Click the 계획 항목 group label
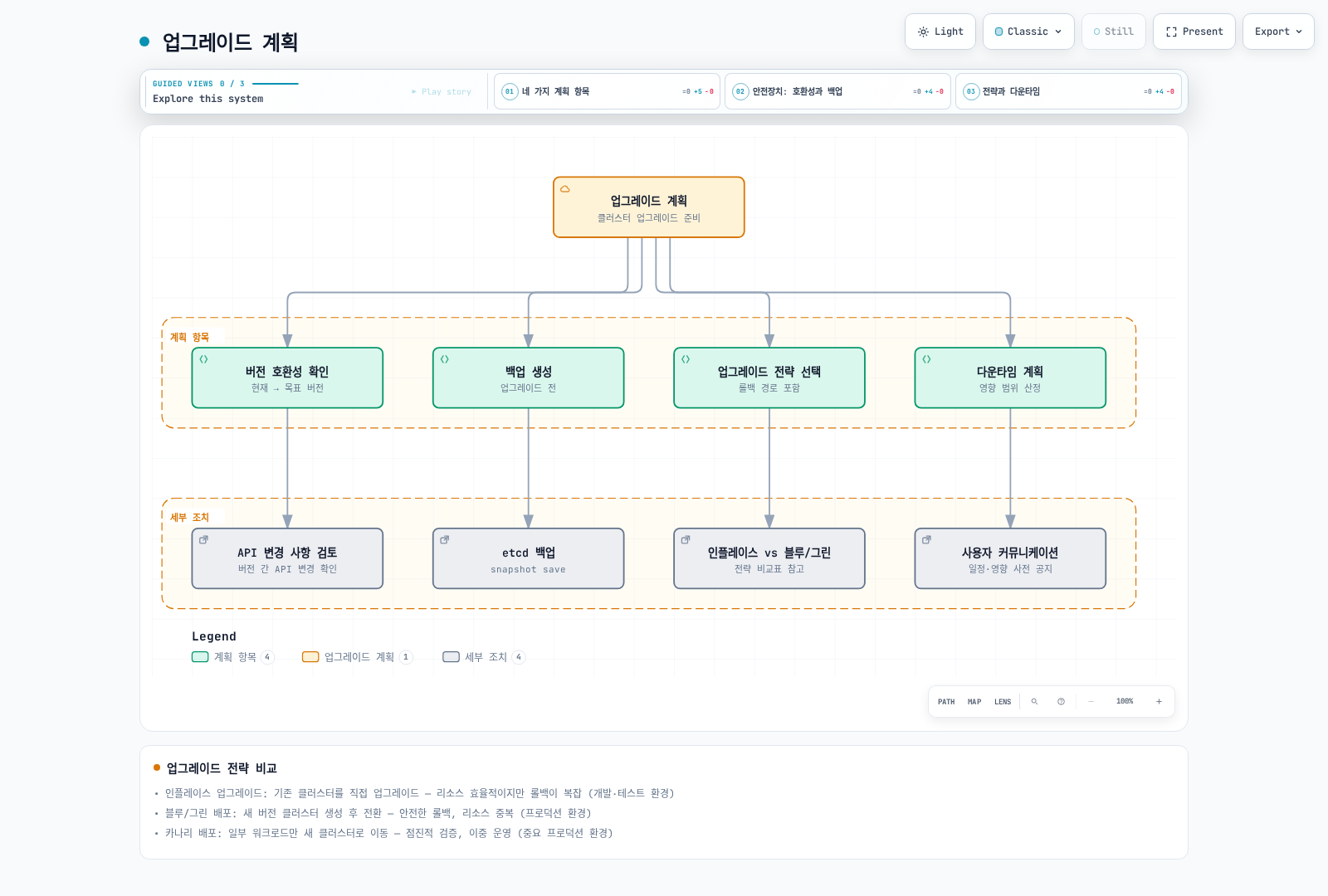 coord(189,337)
